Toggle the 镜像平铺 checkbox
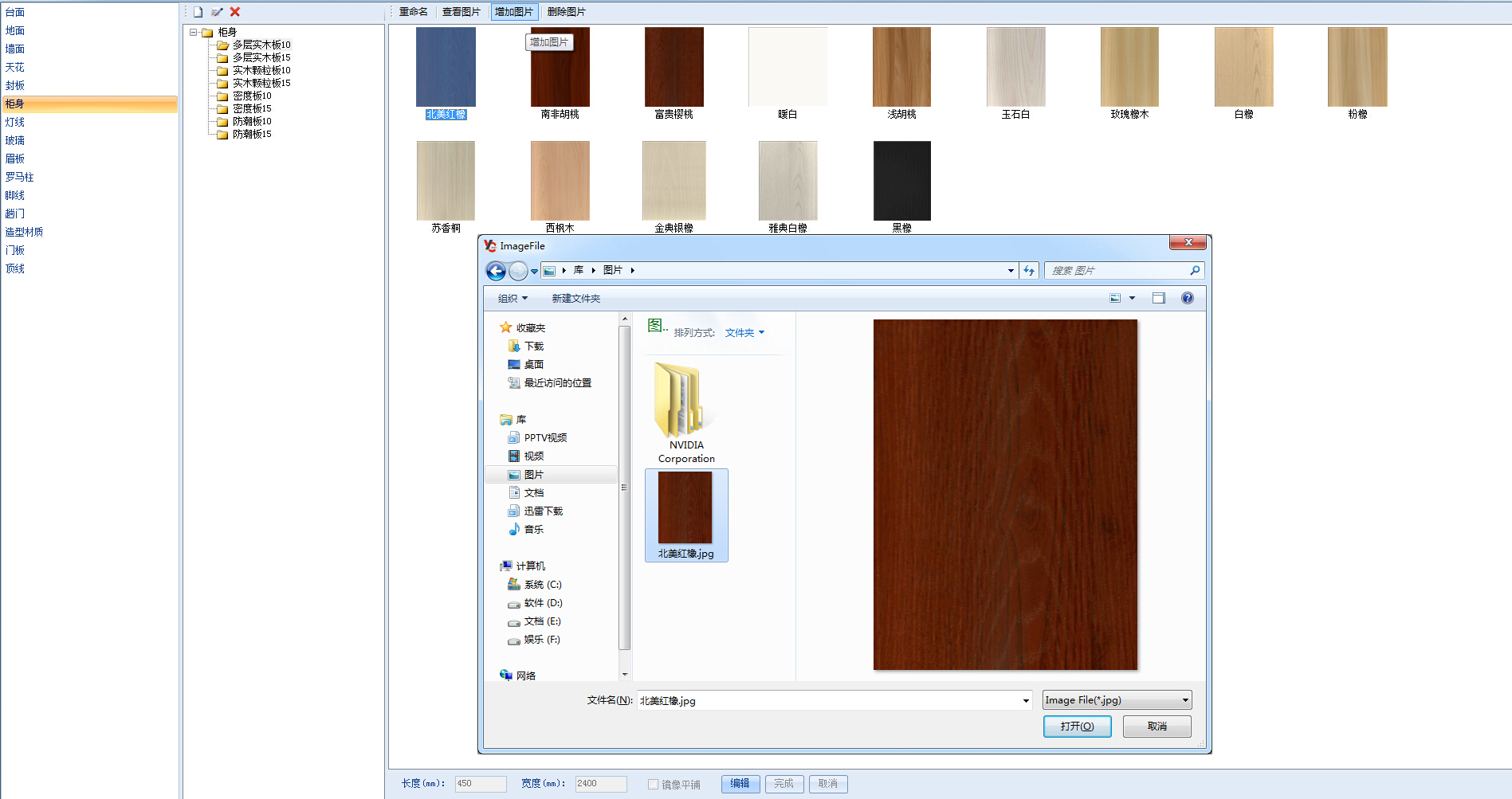1512x799 pixels. 653,784
